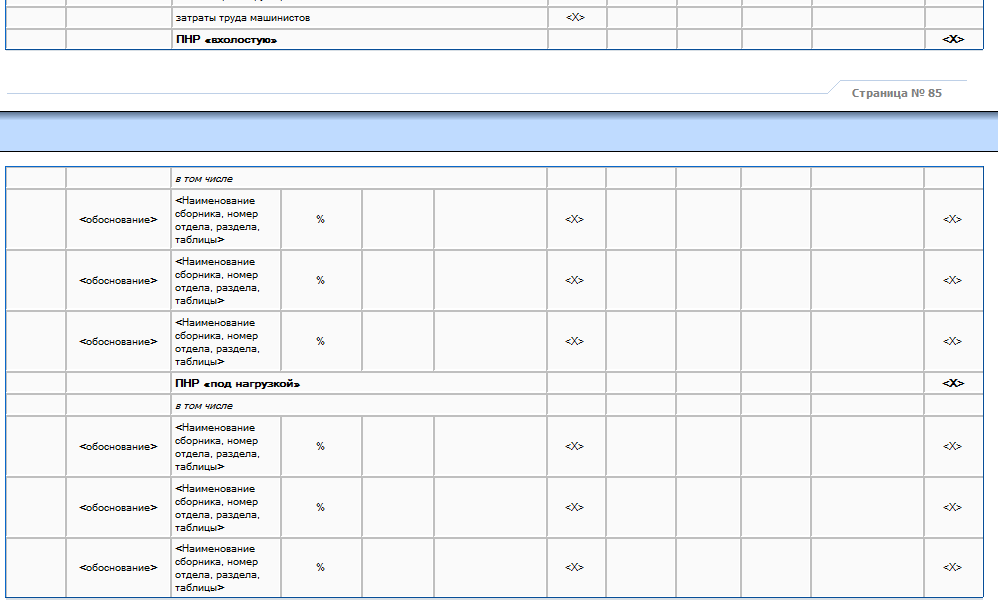Image resolution: width=998 pixels, height=616 pixels.
Task: Click the rightmost <X> in the first row under the page-top 'в том числе'
Action: click(952, 219)
